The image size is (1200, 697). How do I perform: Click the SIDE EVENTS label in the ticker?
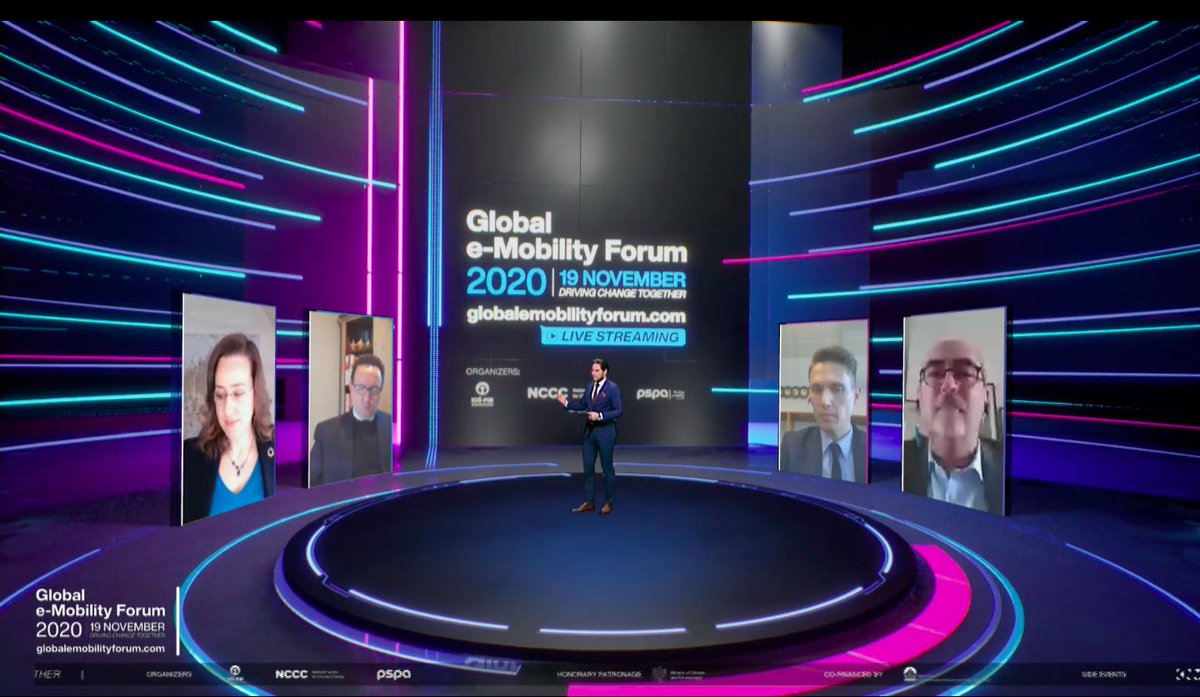pyautogui.click(x=1103, y=674)
